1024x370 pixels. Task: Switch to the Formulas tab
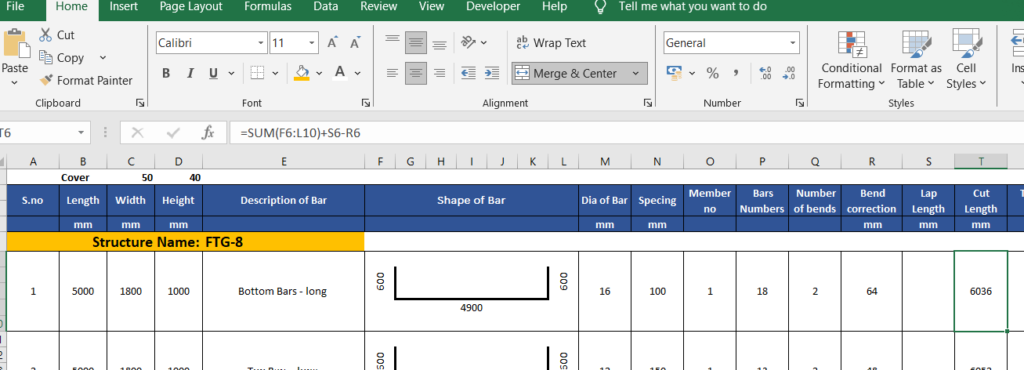[268, 7]
